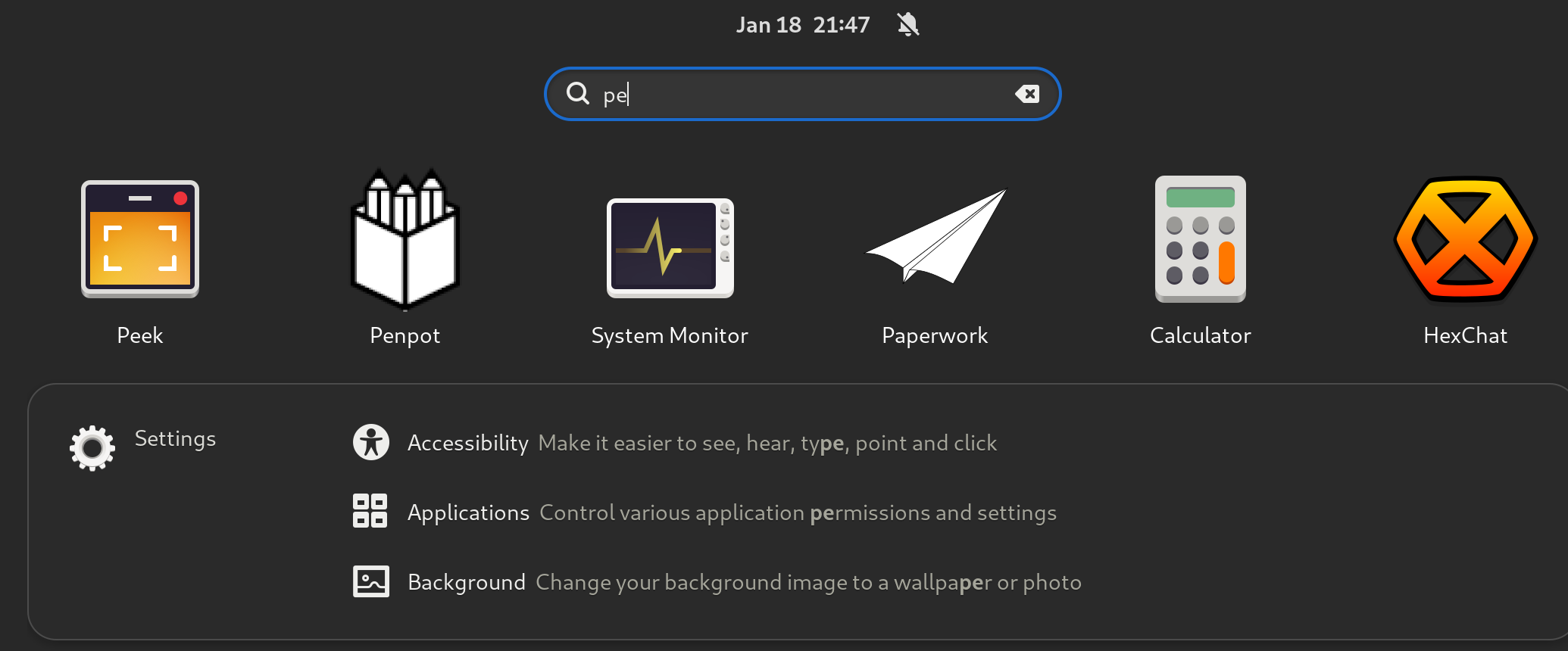Click the muted notifications bell icon
The image size is (1568, 651).
click(908, 25)
